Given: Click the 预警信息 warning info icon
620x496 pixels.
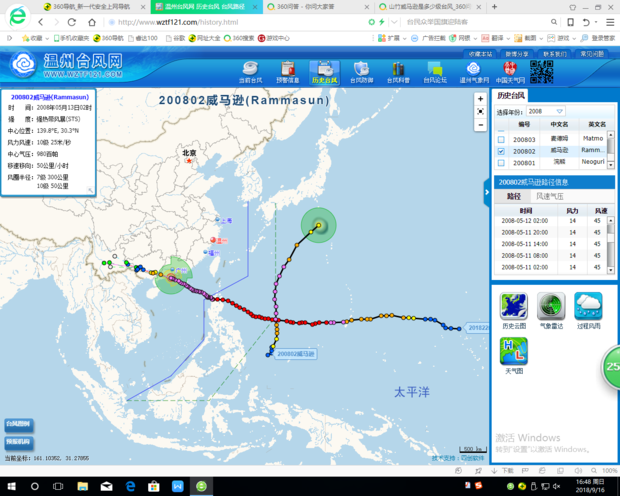Looking at the screenshot, I should (287, 70).
